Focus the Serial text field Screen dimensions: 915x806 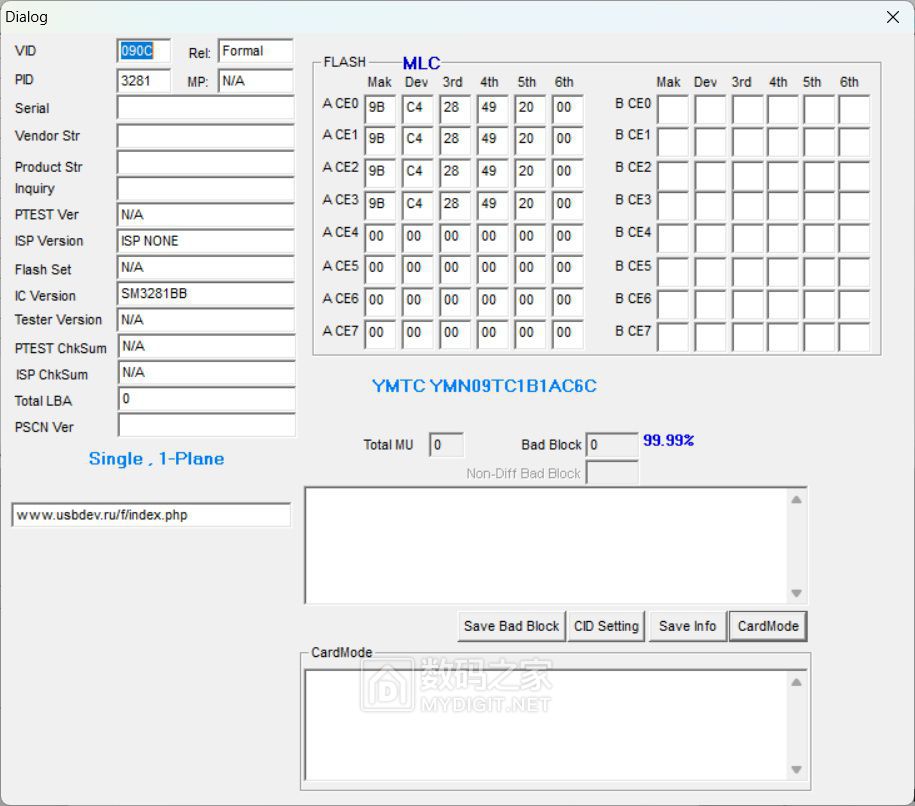[x=205, y=108]
